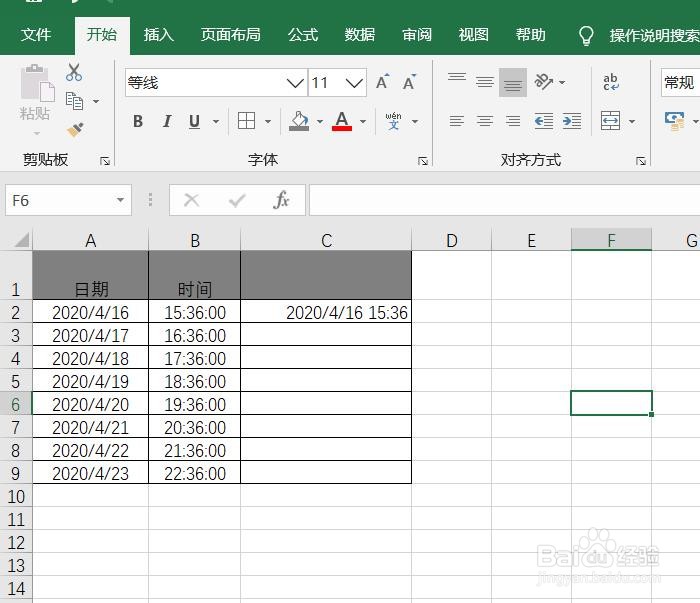This screenshot has width=700, height=603.
Task: Click the formula bar Enter checkmark
Action: coord(237,200)
